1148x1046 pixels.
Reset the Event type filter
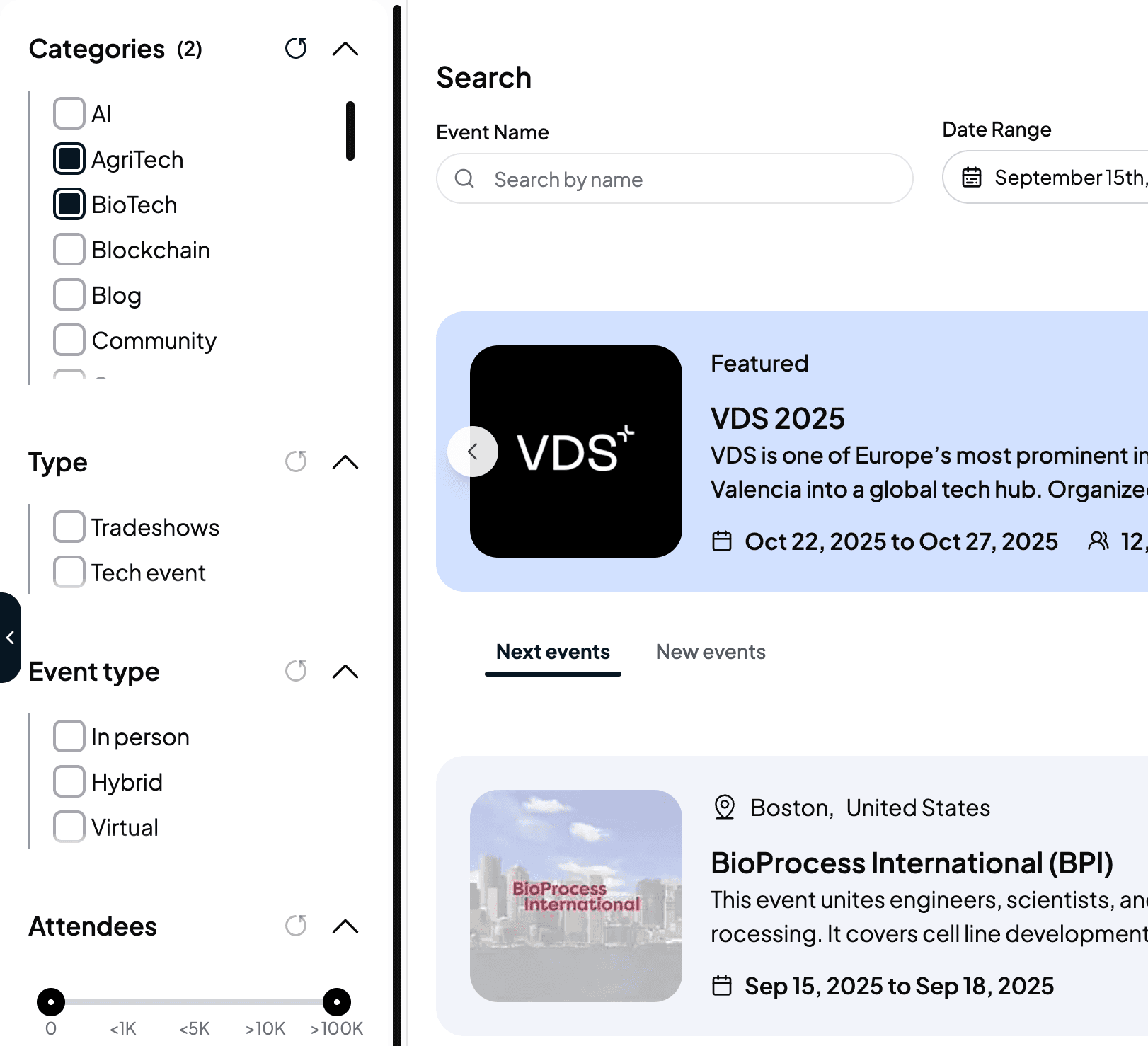(296, 671)
